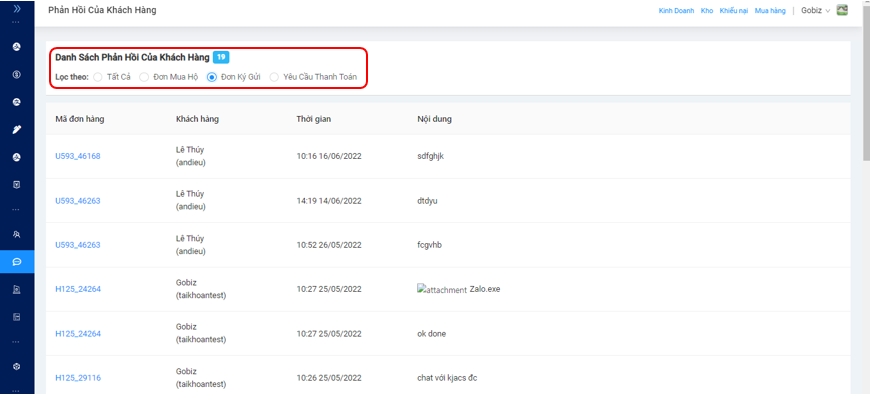Select the 'Đơn Mua Hộ' radio button

pos(144,76)
